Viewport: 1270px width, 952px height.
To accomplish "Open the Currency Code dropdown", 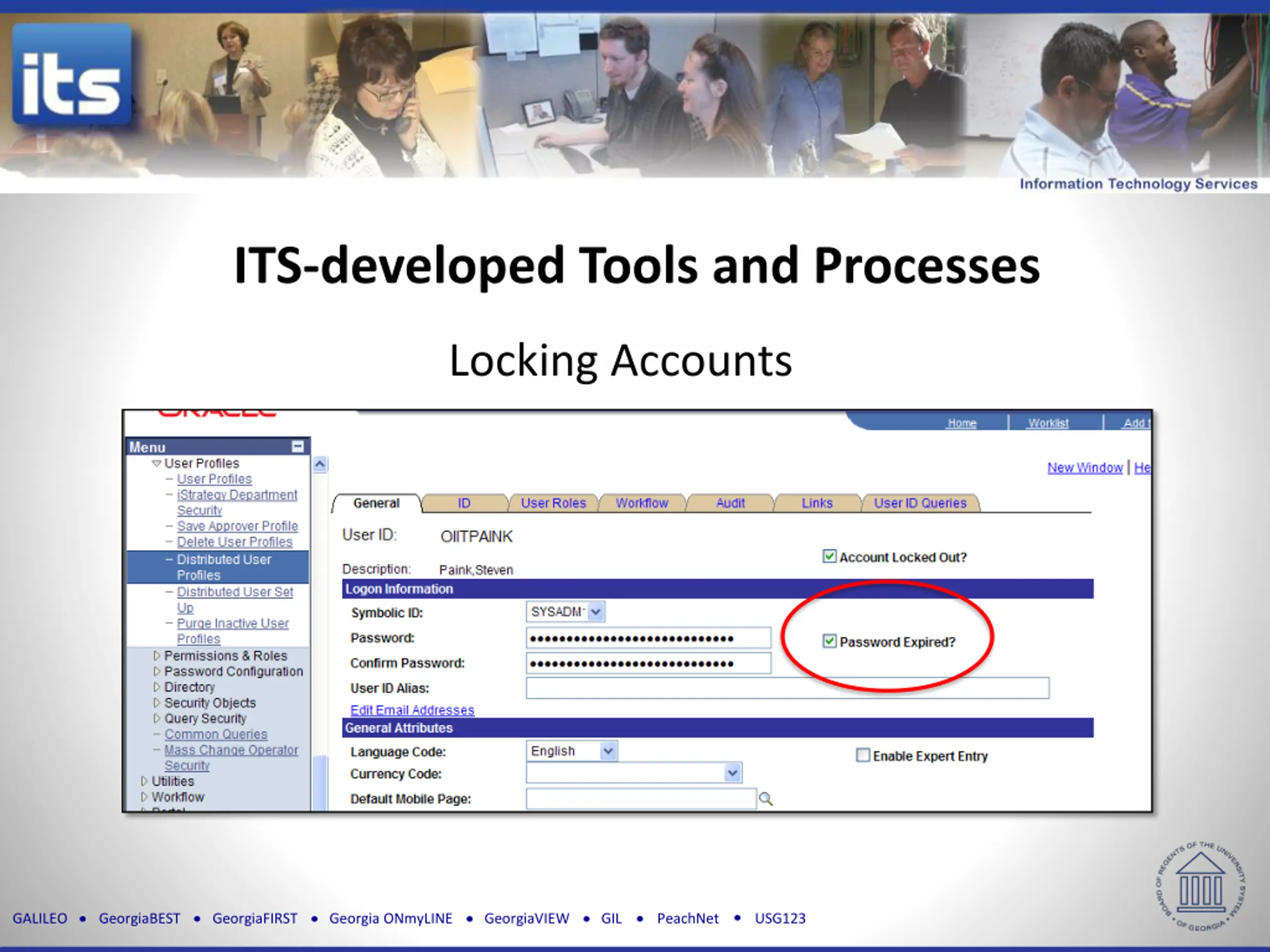I will [x=732, y=773].
